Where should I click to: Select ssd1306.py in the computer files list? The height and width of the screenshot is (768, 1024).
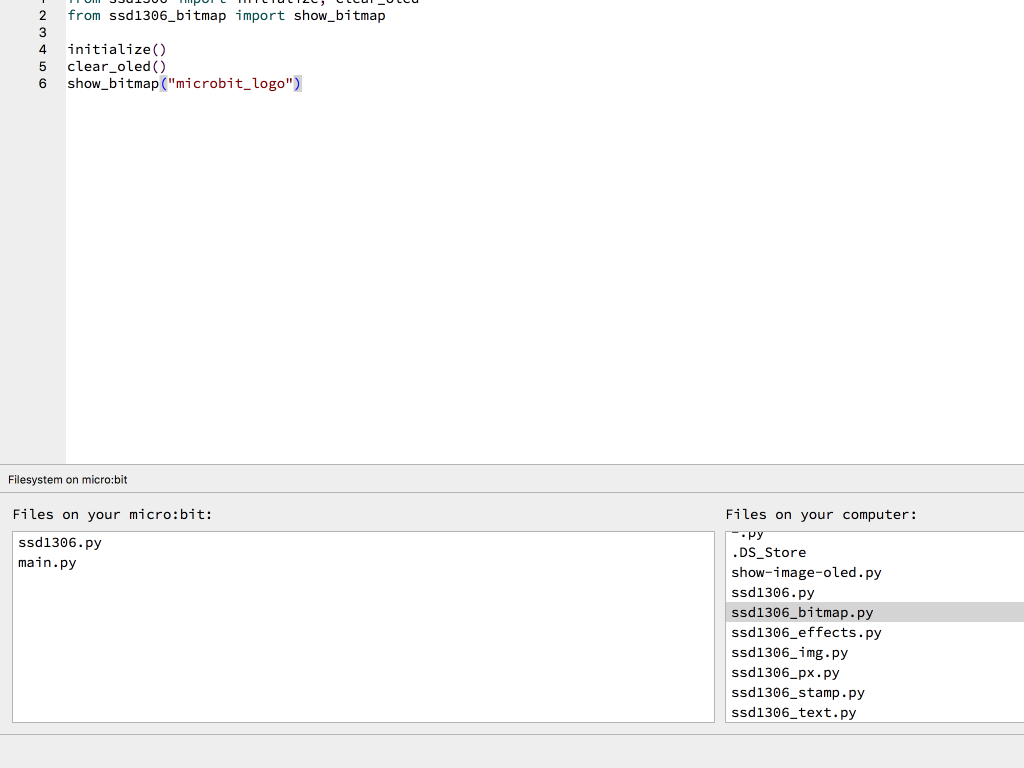(x=773, y=593)
